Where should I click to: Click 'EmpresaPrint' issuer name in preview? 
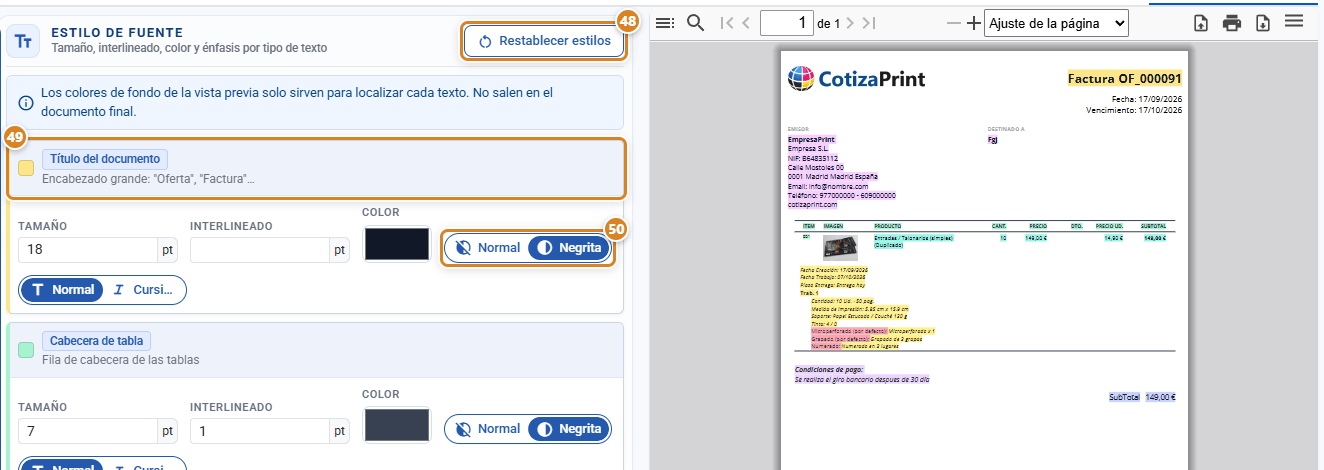tap(812, 139)
